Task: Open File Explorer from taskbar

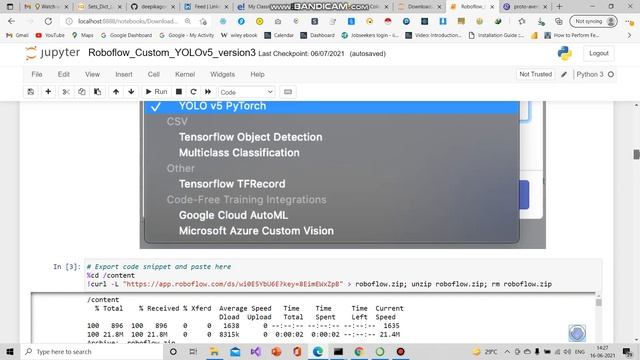Action: pos(214,352)
